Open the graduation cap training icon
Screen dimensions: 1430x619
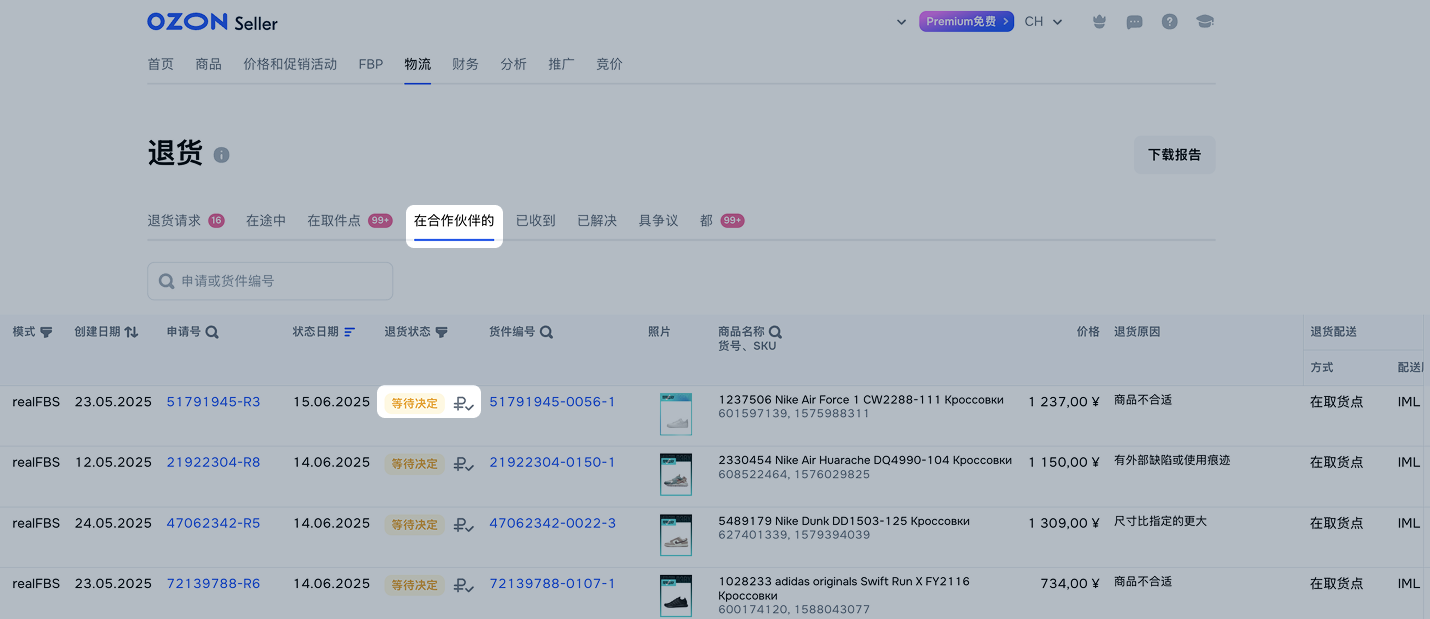pyautogui.click(x=1205, y=22)
